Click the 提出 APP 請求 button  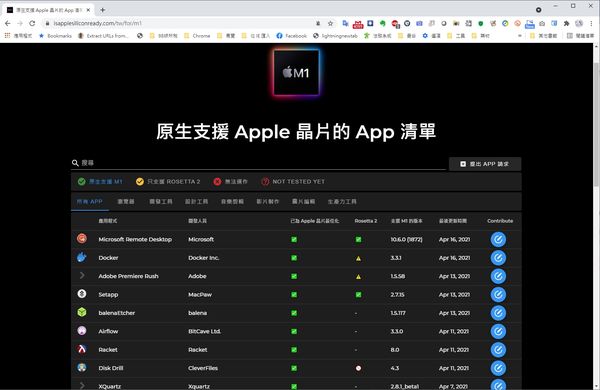(x=485, y=164)
